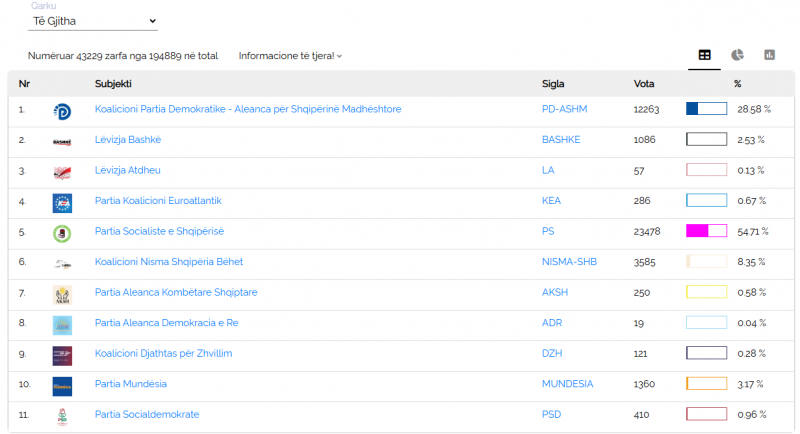Open Koalicioni Nisma Shqipëria Bëhet link
This screenshot has height=434, width=800.
pos(169,262)
